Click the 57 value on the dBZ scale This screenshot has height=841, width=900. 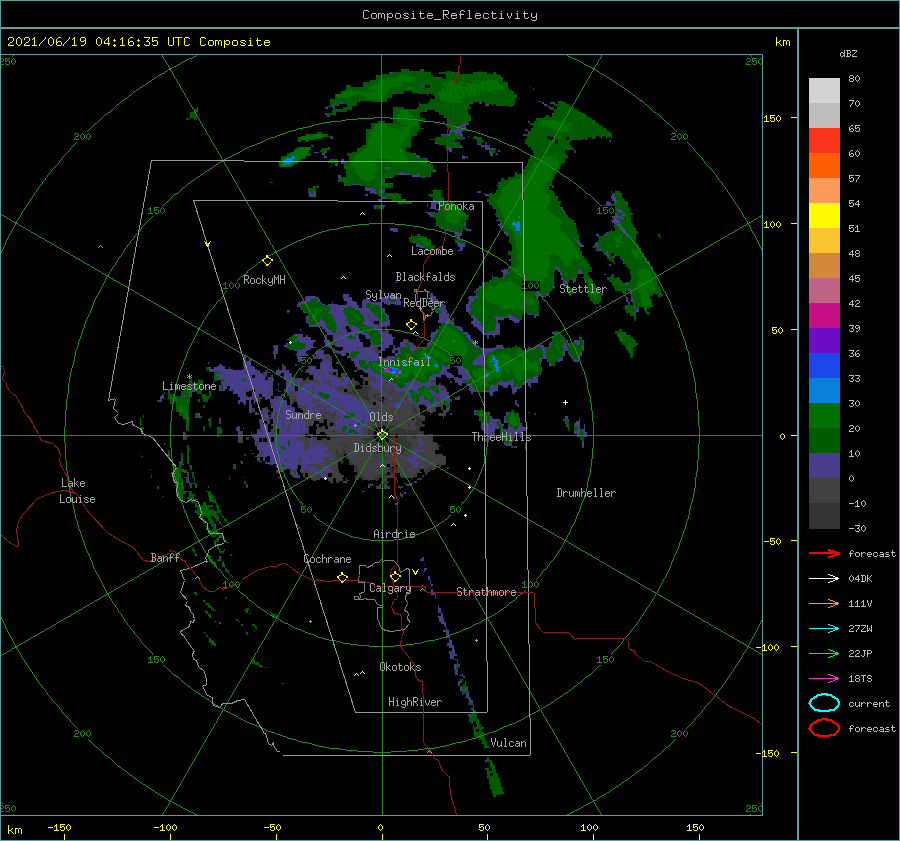(854, 179)
